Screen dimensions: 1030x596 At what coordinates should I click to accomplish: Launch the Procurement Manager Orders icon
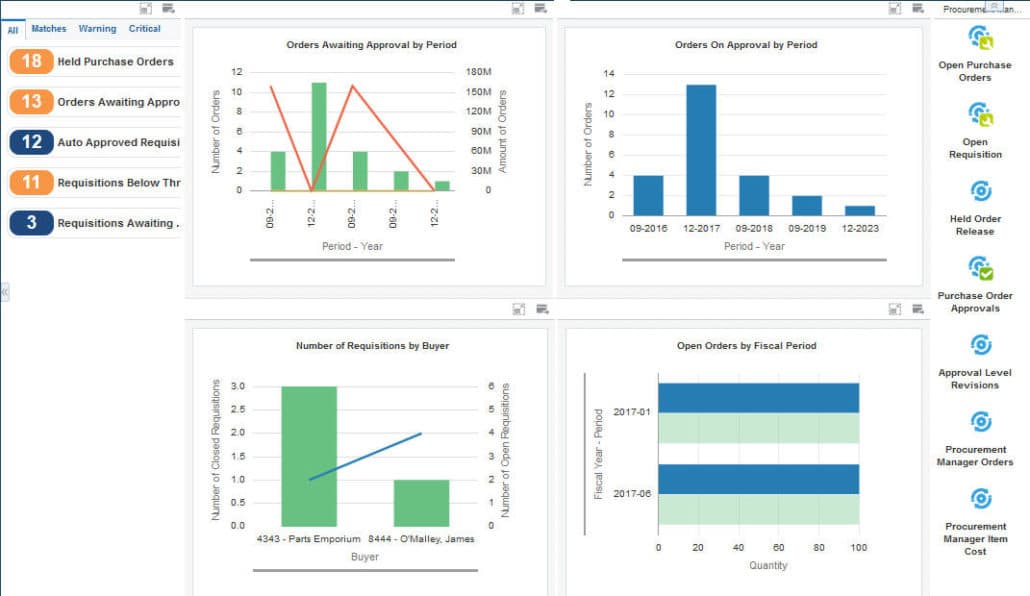pyautogui.click(x=980, y=421)
